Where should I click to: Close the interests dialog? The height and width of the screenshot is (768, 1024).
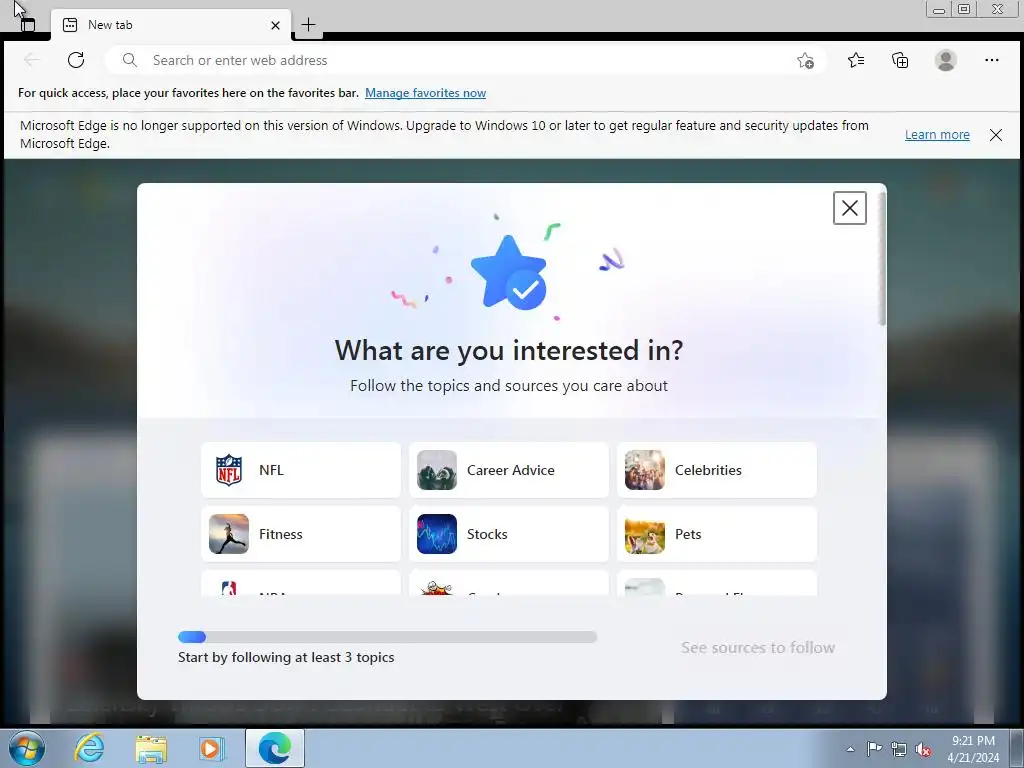click(x=849, y=208)
